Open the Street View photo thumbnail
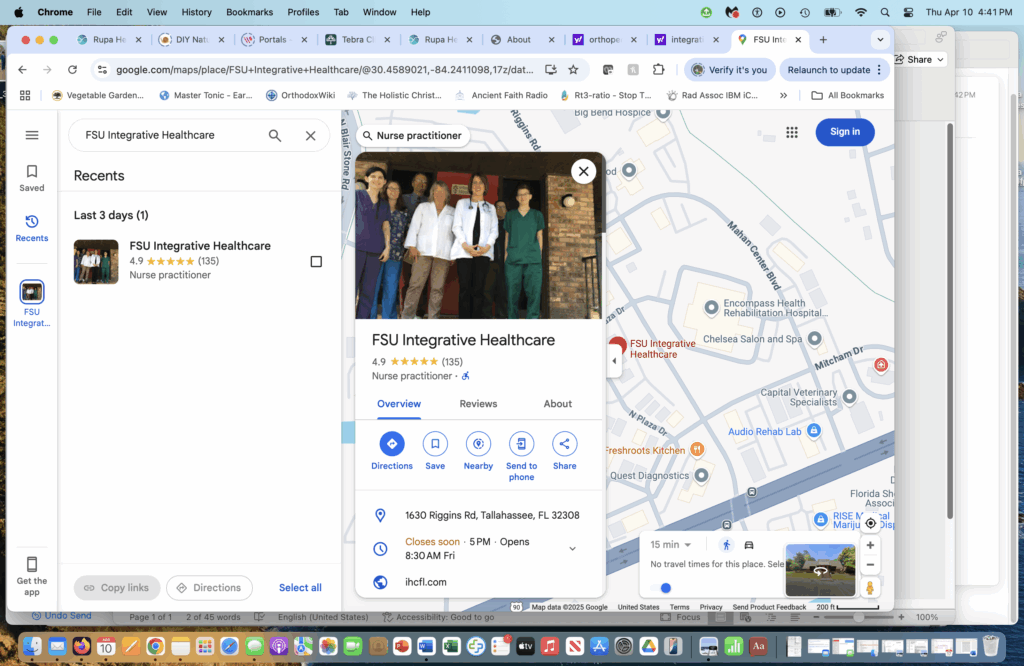Screen dimensions: 1024x666 (820, 569)
